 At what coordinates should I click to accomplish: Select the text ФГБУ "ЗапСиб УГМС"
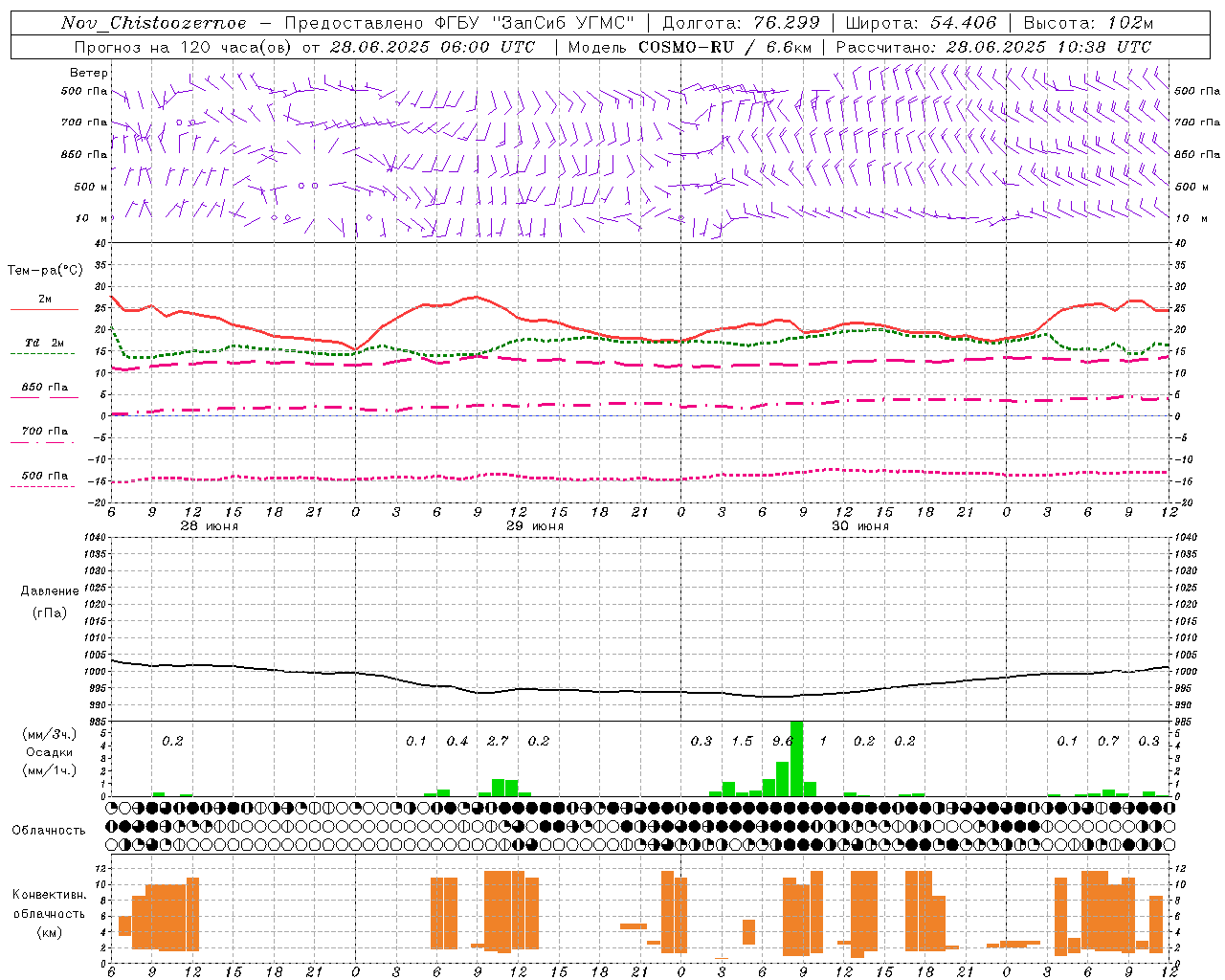point(535,23)
